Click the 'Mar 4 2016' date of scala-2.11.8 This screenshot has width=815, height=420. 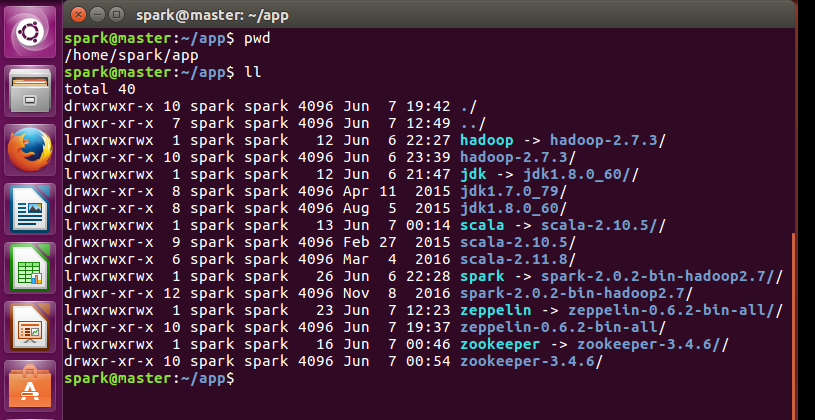(x=397, y=259)
